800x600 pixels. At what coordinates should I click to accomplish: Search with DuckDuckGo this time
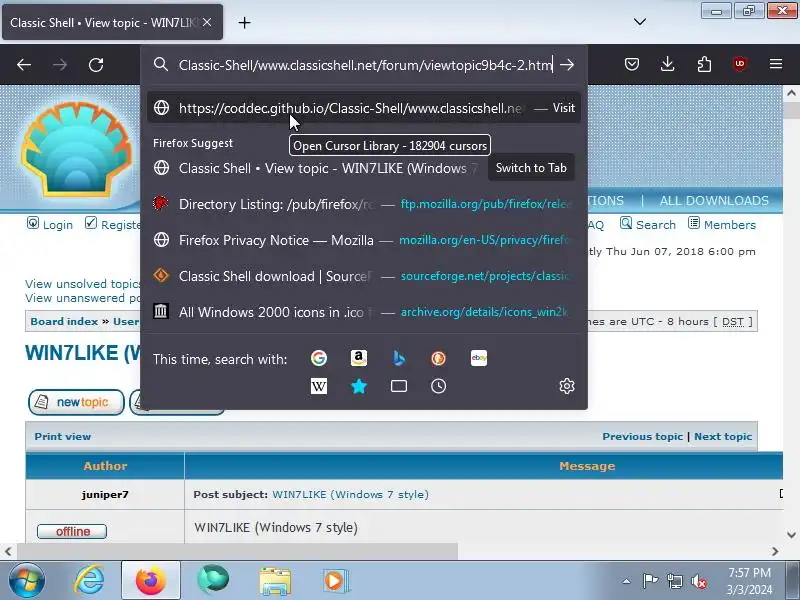click(438, 358)
